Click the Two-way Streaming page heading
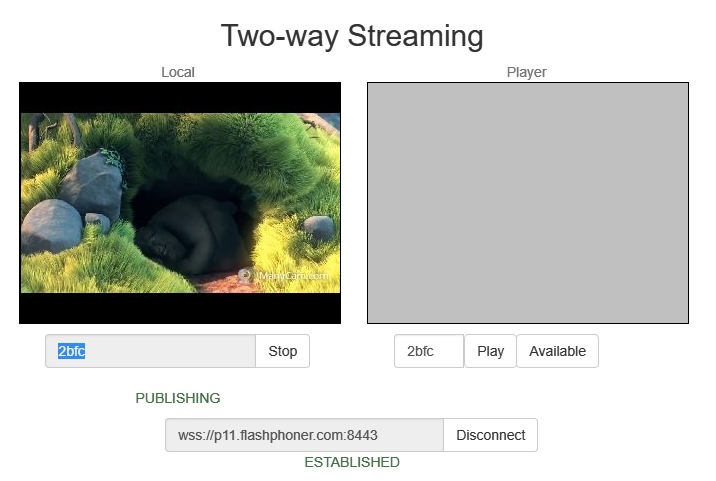The image size is (716, 481). click(x=352, y=36)
